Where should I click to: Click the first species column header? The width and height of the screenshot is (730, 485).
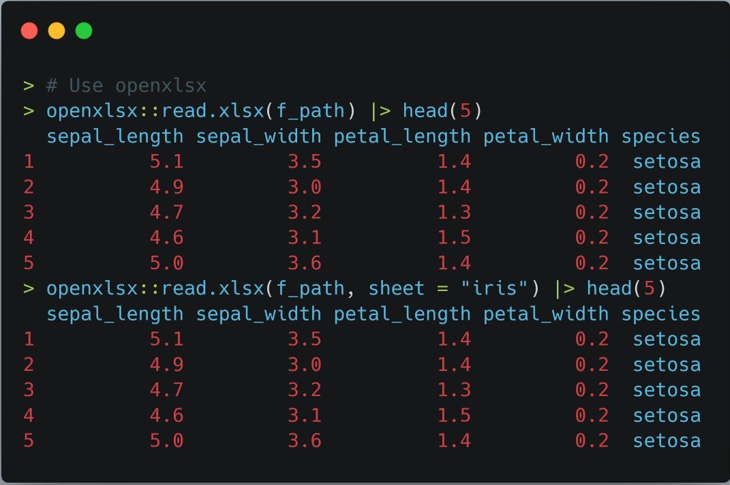tap(661, 137)
